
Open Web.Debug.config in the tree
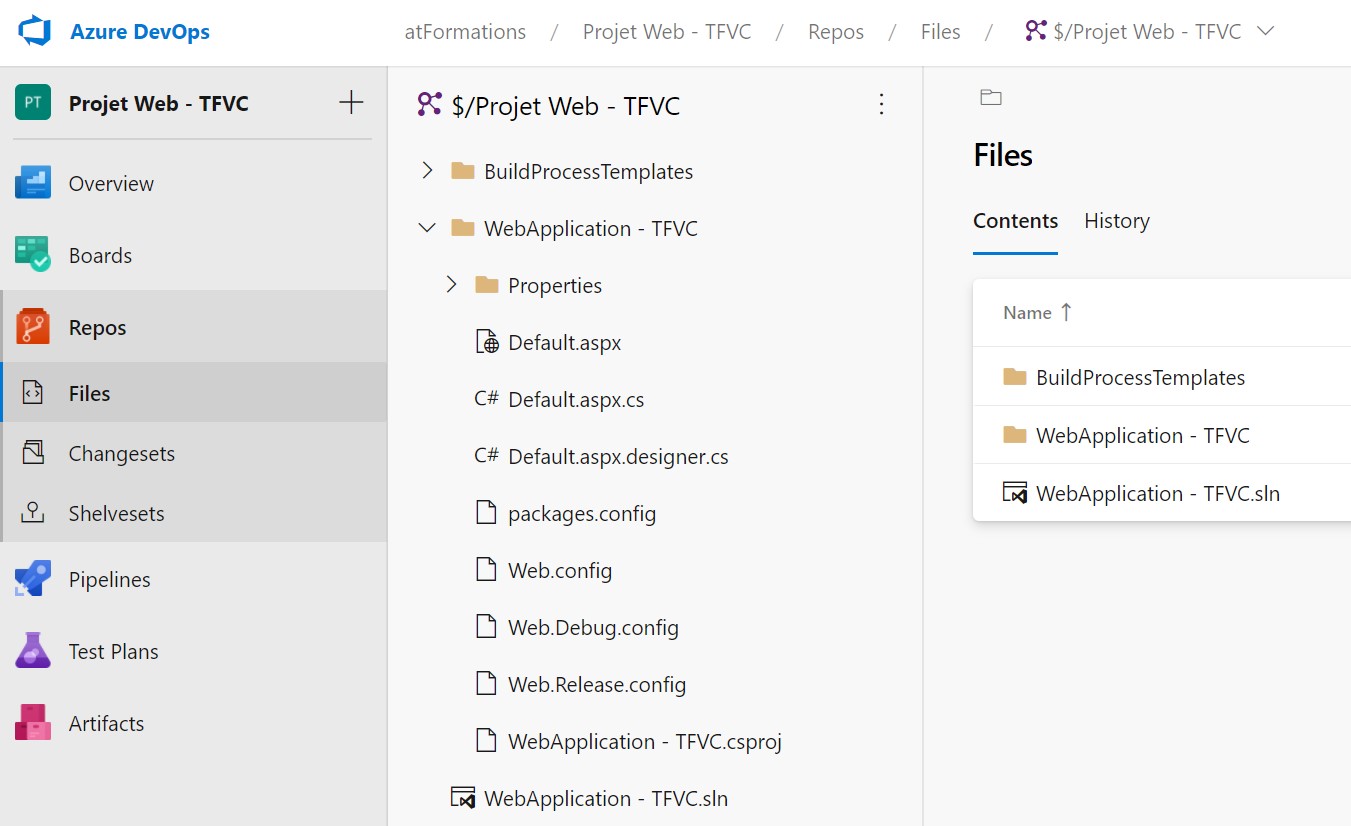[593, 628]
